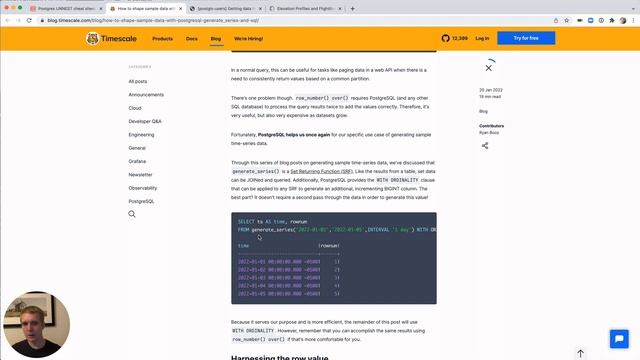The width and height of the screenshot is (640, 360).
Task: Click the sidebar search magnifier icon
Action: (x=132, y=214)
